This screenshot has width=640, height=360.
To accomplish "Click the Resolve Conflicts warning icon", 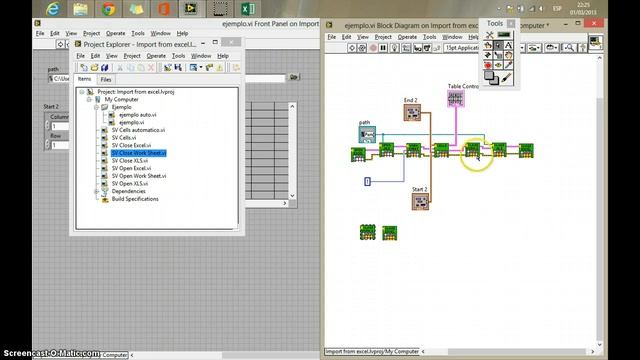I will (x=220, y=67).
